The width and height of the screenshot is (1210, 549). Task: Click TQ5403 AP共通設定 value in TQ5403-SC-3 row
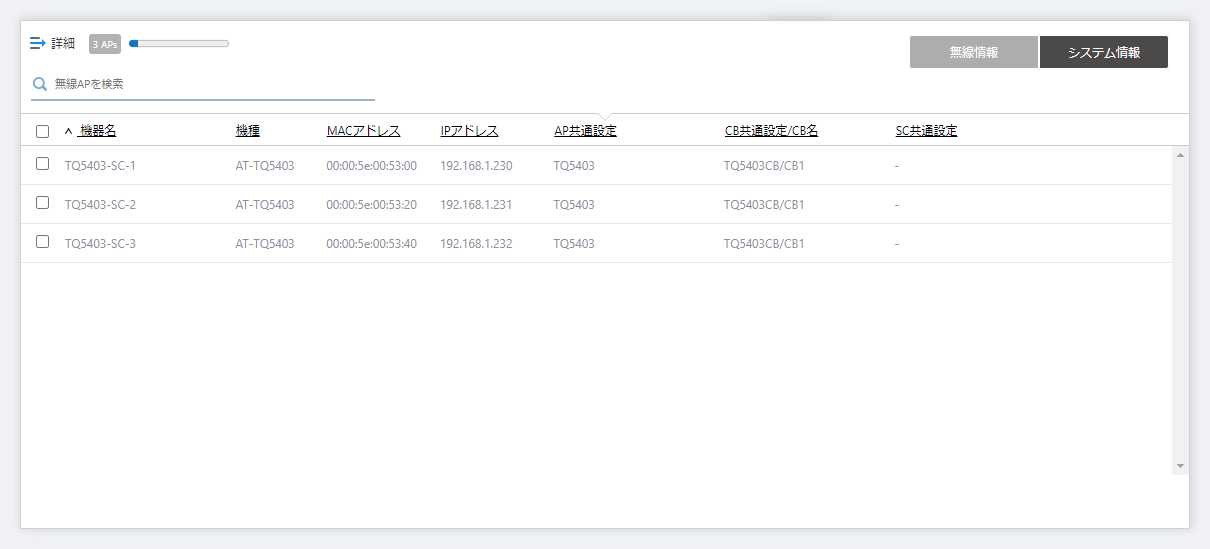tap(574, 244)
